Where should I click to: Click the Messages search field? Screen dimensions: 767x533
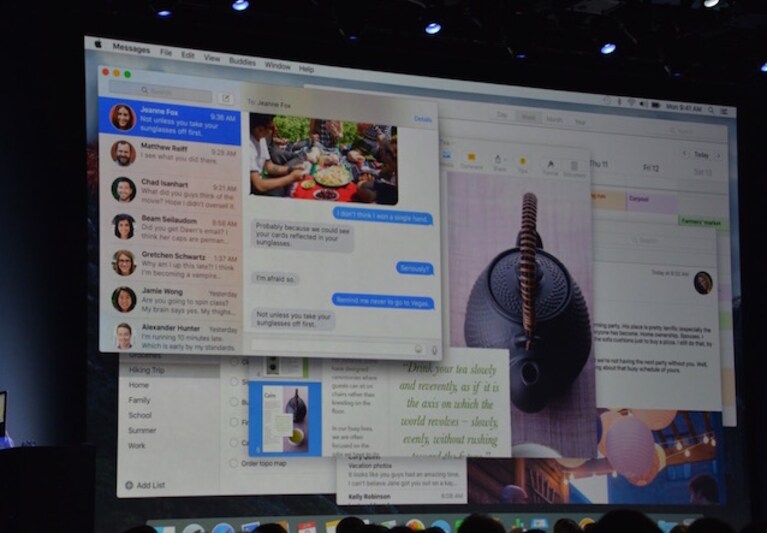pyautogui.click(x=160, y=91)
